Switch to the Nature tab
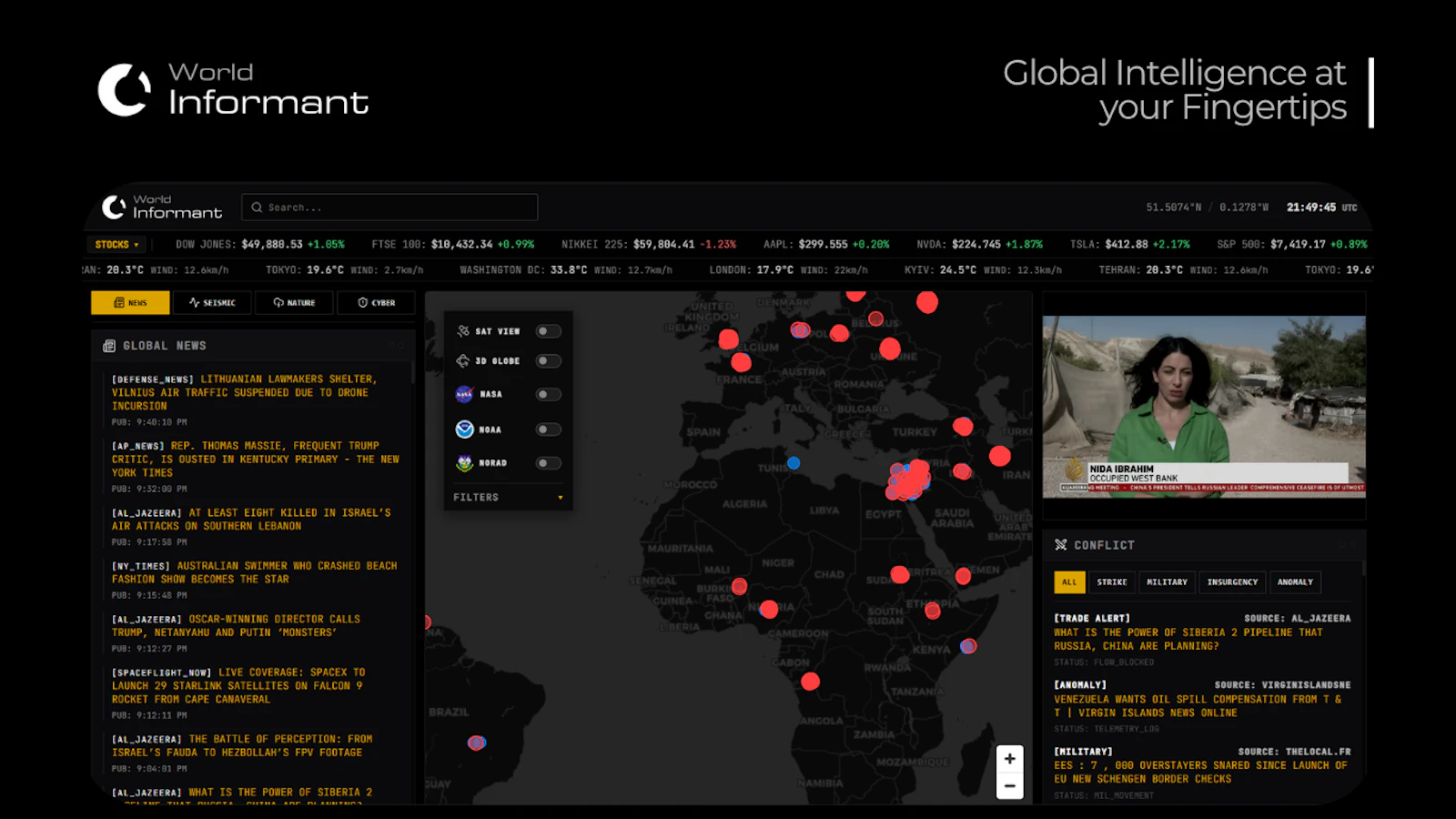The image size is (1456, 819). [x=294, y=303]
